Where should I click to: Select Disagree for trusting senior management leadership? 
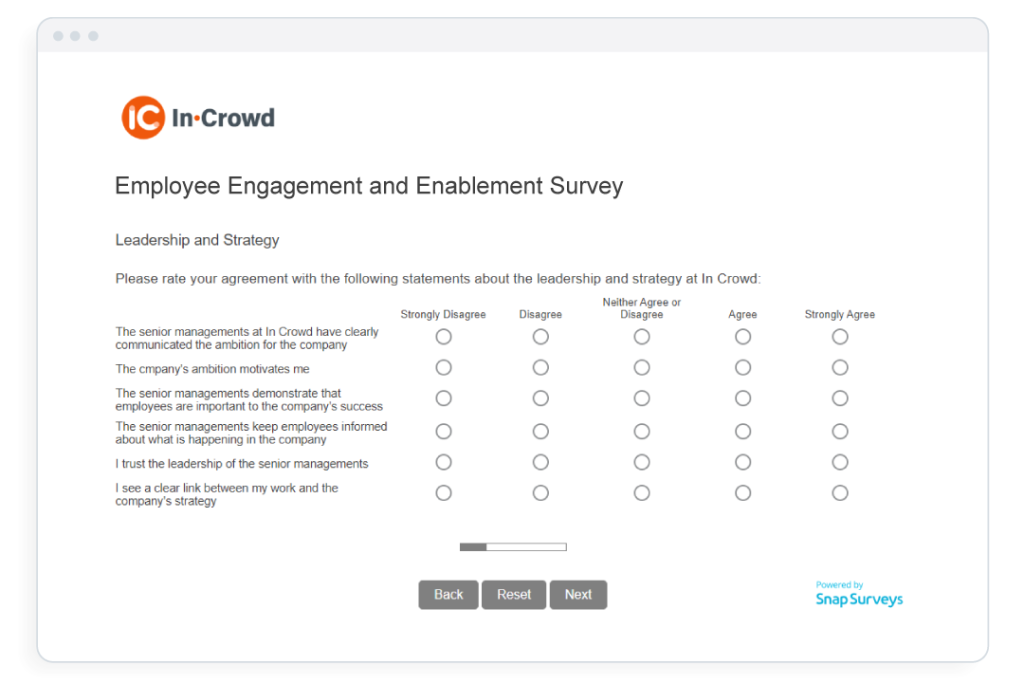click(x=540, y=462)
